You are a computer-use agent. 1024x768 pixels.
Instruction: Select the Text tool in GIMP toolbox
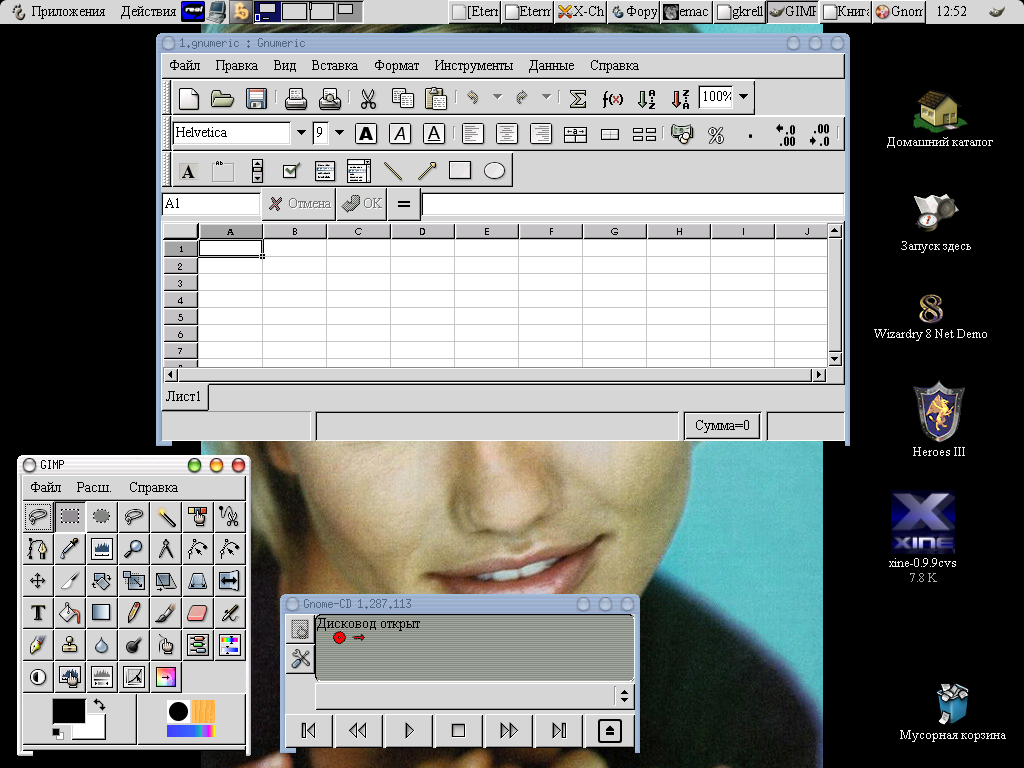(38, 612)
